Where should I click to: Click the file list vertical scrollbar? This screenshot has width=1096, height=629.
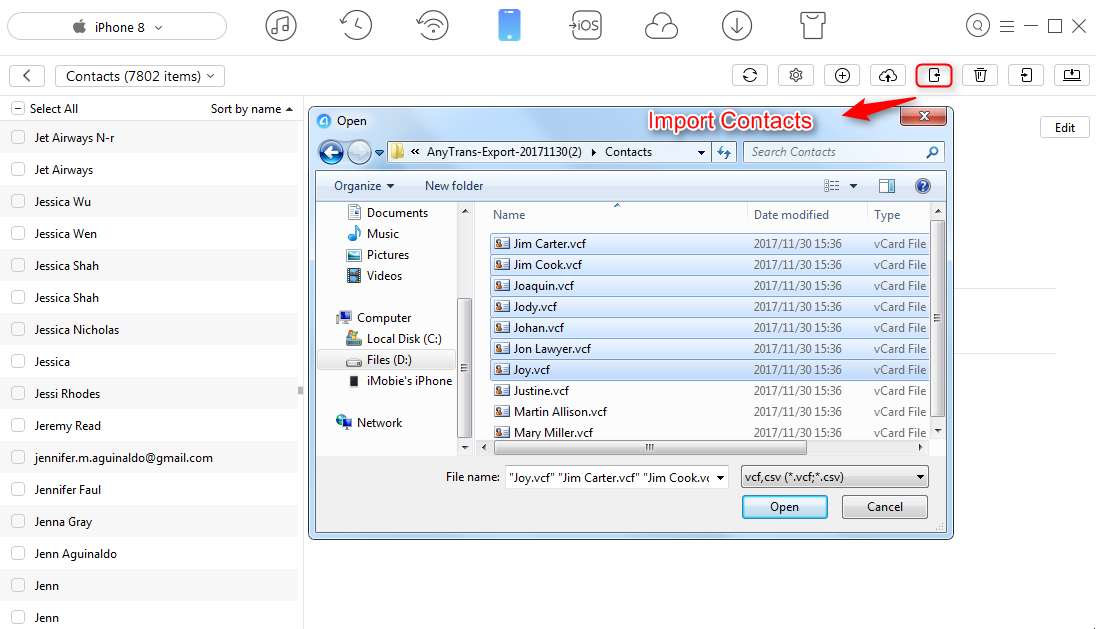938,318
